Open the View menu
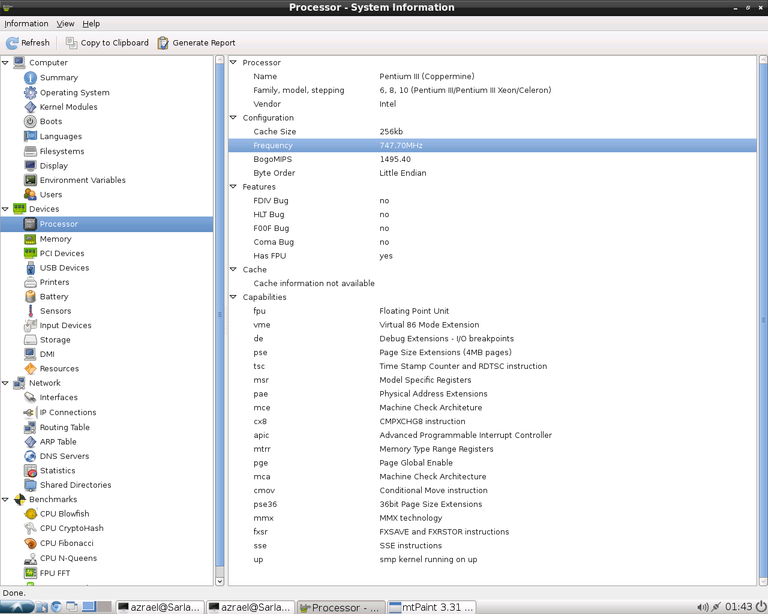Screen dimensions: 768x614 [65, 24]
